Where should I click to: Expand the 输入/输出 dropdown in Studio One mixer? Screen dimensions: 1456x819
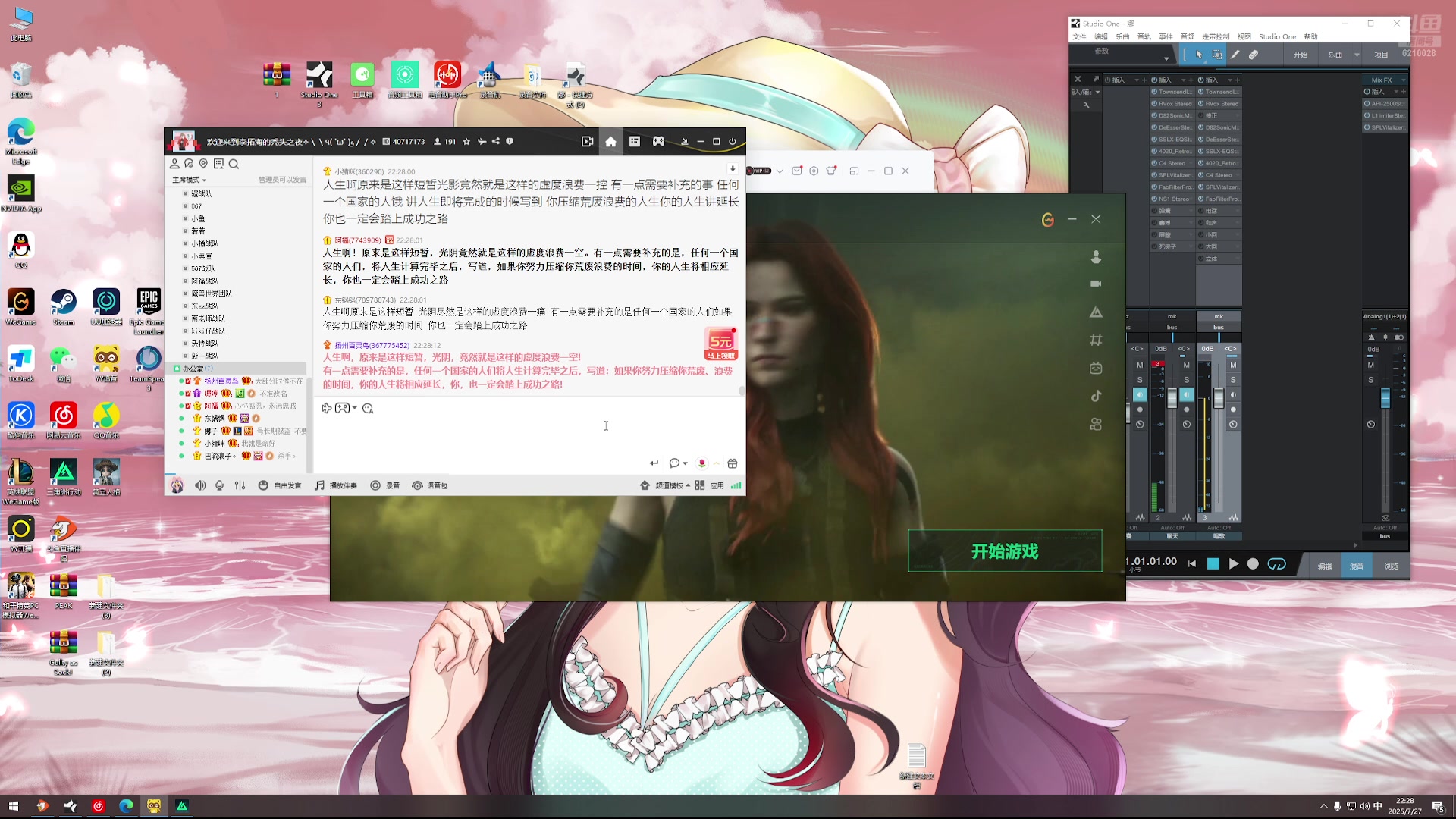[1097, 92]
